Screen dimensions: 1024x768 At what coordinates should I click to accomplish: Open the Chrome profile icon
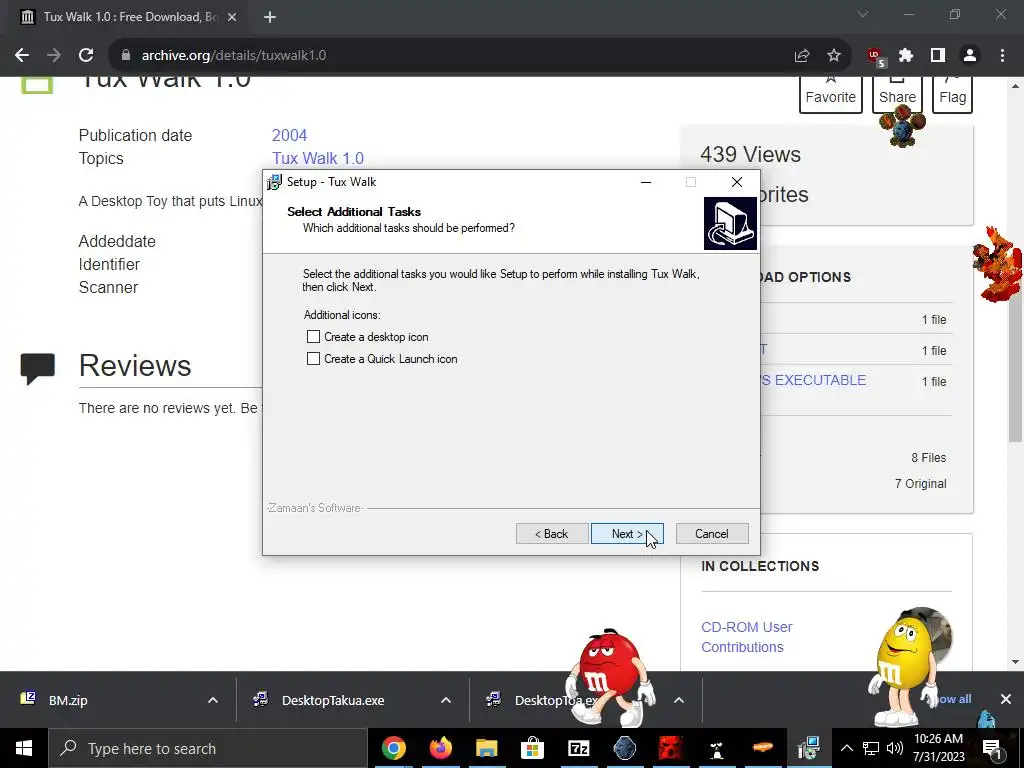pos(970,56)
